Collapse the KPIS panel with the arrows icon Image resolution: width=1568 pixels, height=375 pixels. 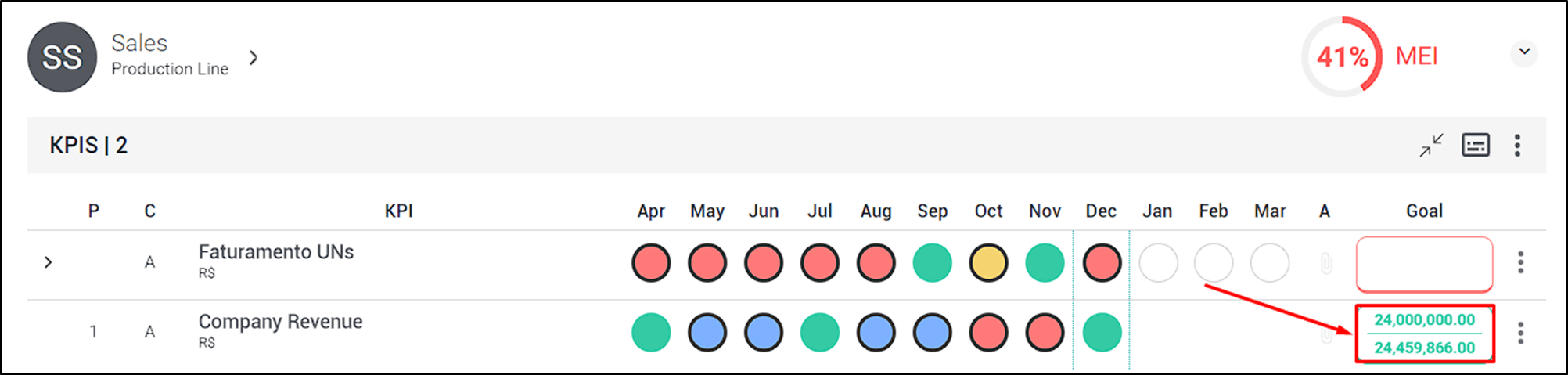pos(1431,146)
